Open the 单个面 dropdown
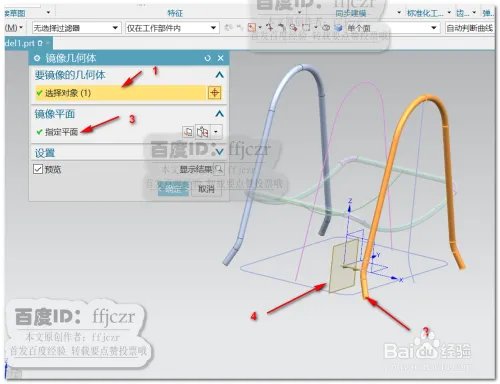 393,28
